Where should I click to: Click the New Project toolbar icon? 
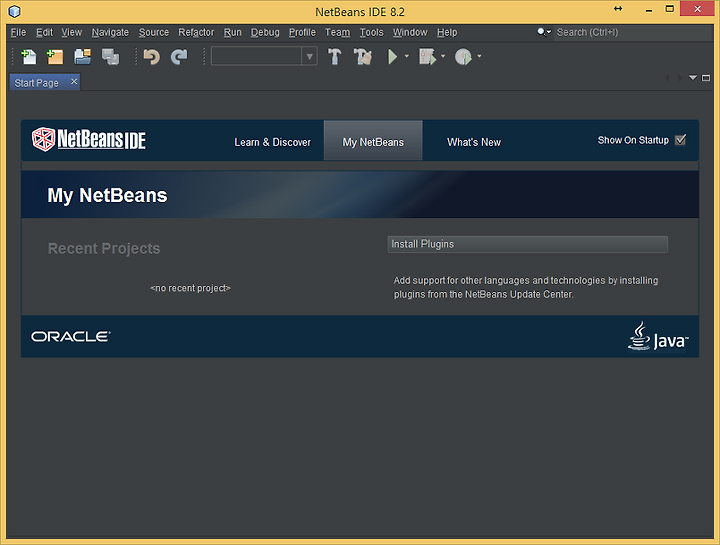[x=55, y=56]
